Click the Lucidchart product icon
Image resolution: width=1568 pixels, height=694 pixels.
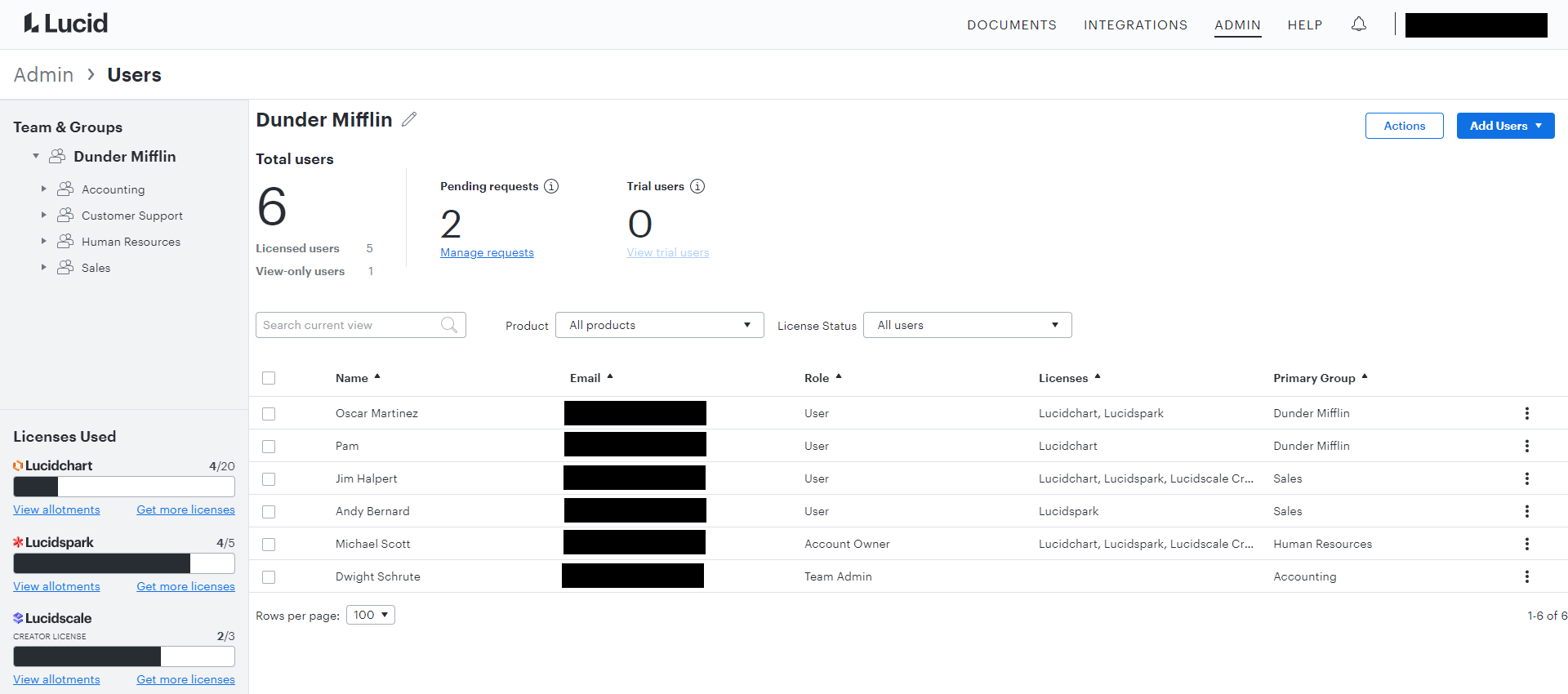tap(18, 465)
